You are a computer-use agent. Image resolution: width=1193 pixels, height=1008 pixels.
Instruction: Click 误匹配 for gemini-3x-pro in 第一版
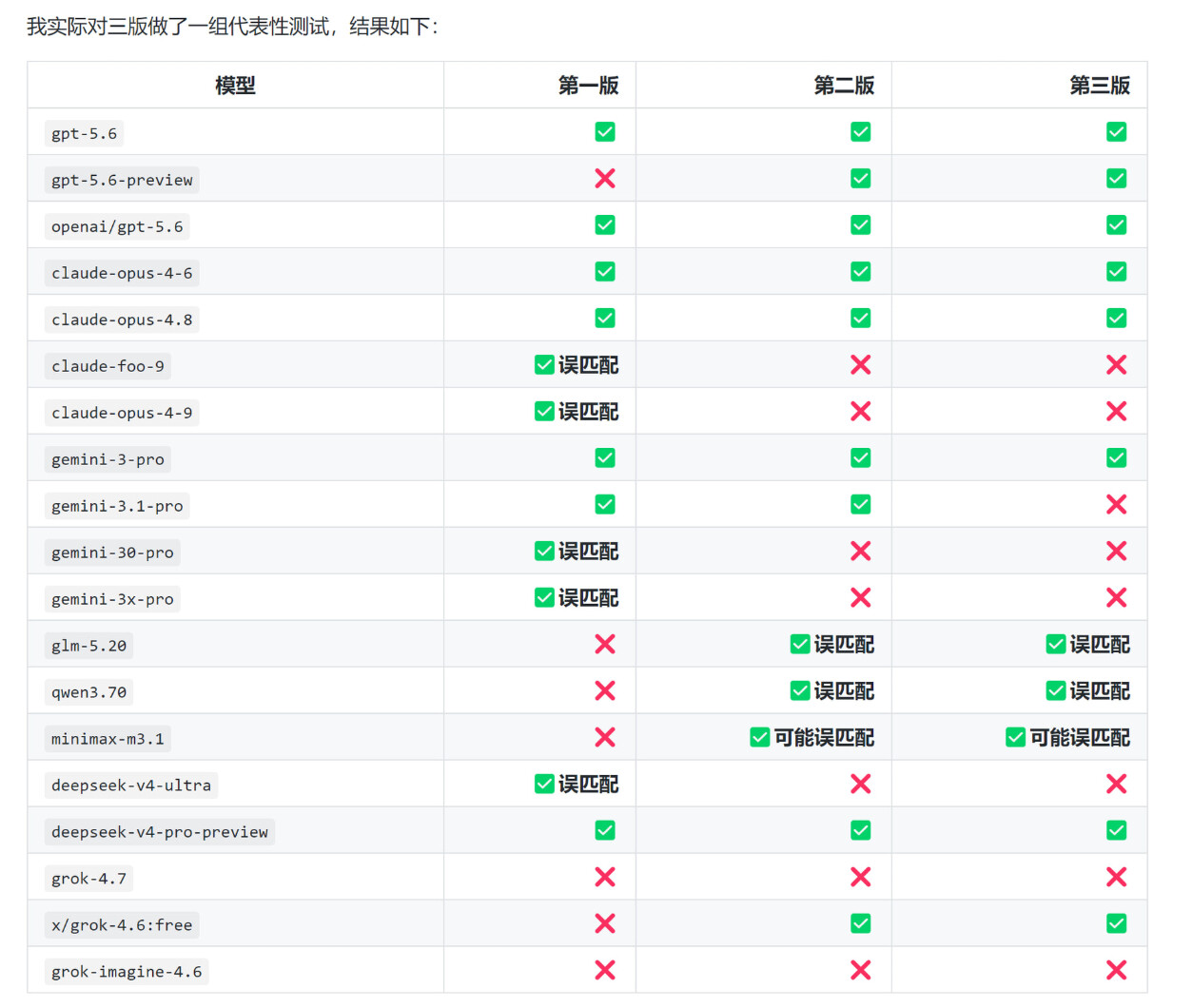tap(588, 598)
